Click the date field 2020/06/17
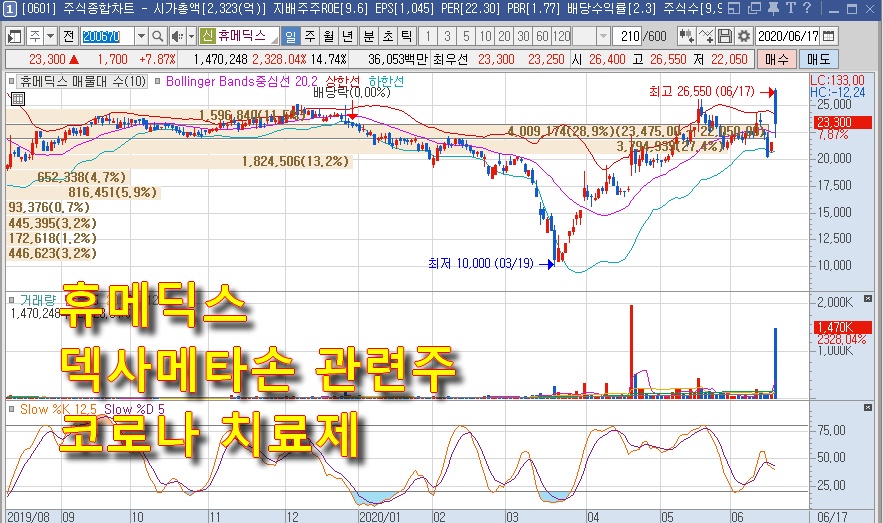 (x=788, y=37)
